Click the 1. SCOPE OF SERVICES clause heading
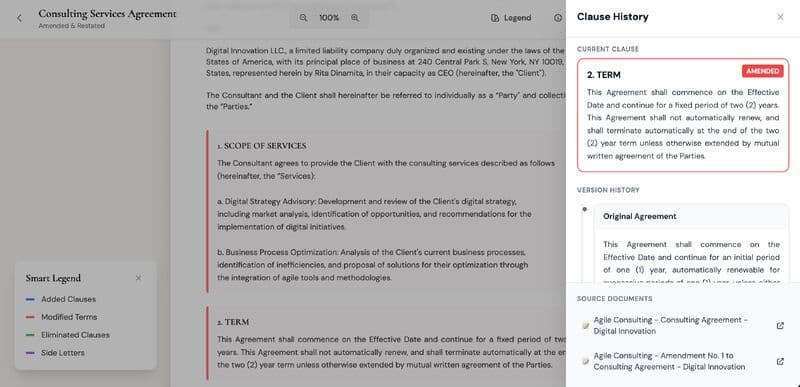Screen dimensions: 800x387 pyautogui.click(x=262, y=146)
